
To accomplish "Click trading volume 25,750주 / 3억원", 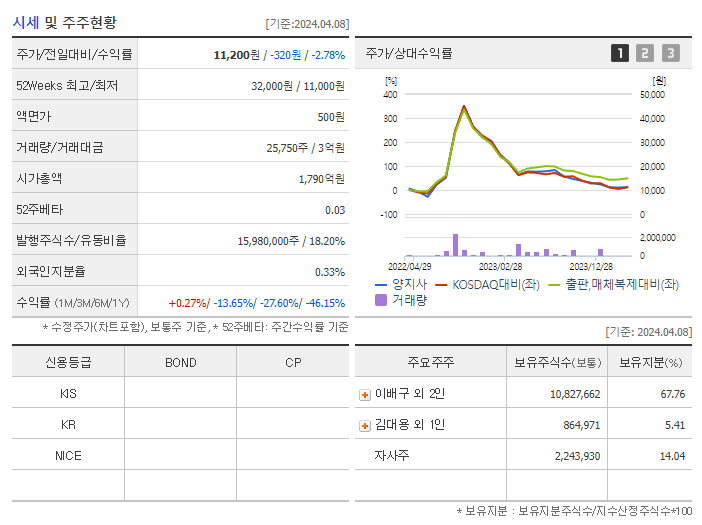I will coord(305,148).
